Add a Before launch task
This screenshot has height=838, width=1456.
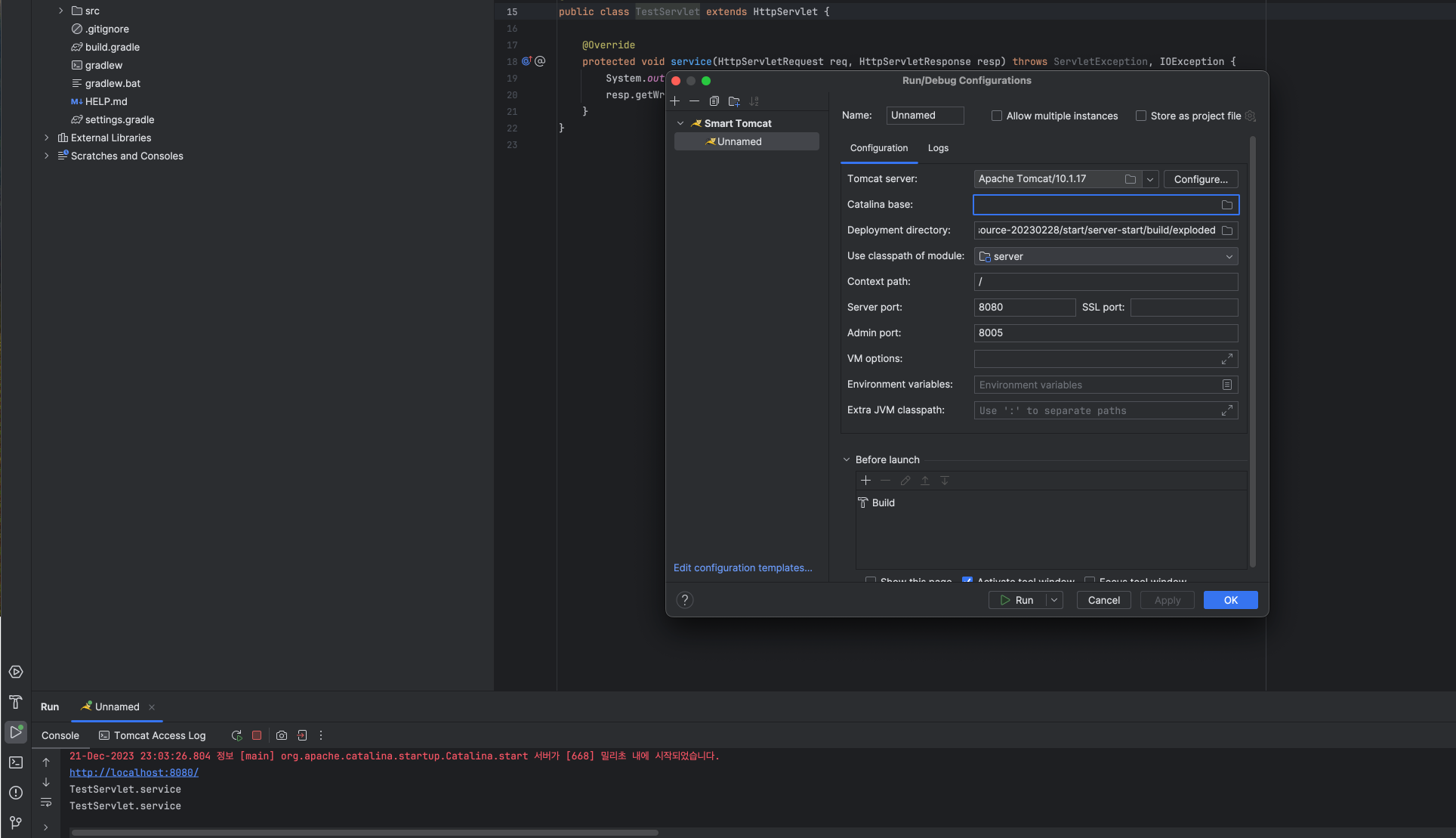tap(866, 481)
